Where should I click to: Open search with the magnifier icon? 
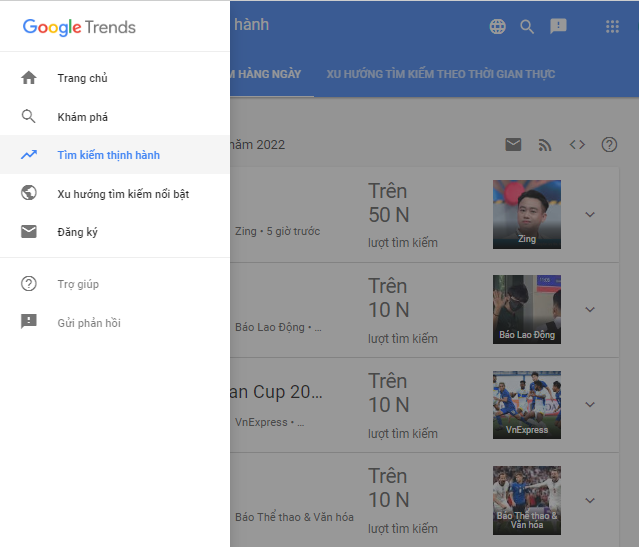pyautogui.click(x=527, y=27)
